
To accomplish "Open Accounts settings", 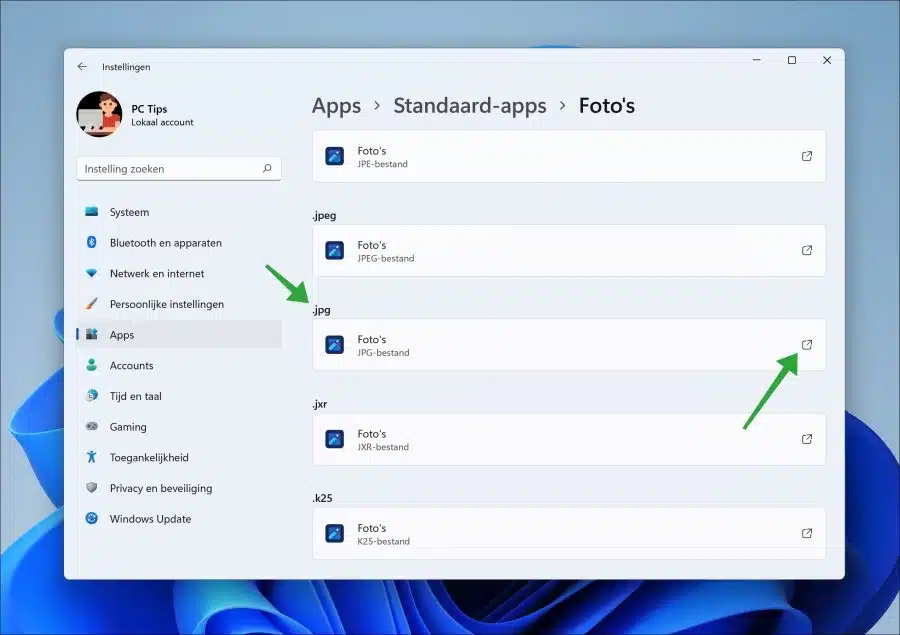I will point(179,366).
